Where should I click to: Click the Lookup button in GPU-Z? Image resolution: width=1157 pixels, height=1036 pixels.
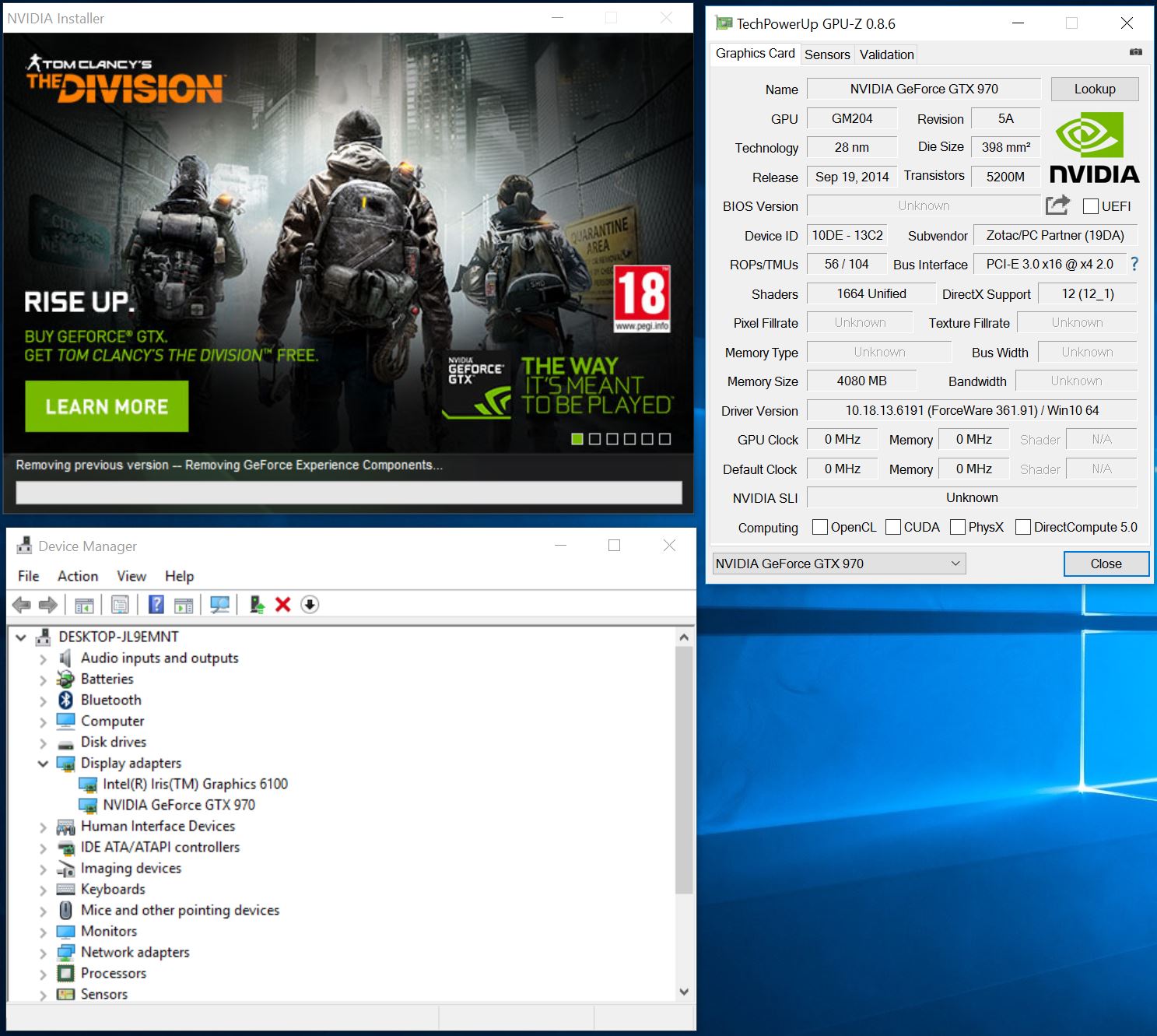[1095, 89]
